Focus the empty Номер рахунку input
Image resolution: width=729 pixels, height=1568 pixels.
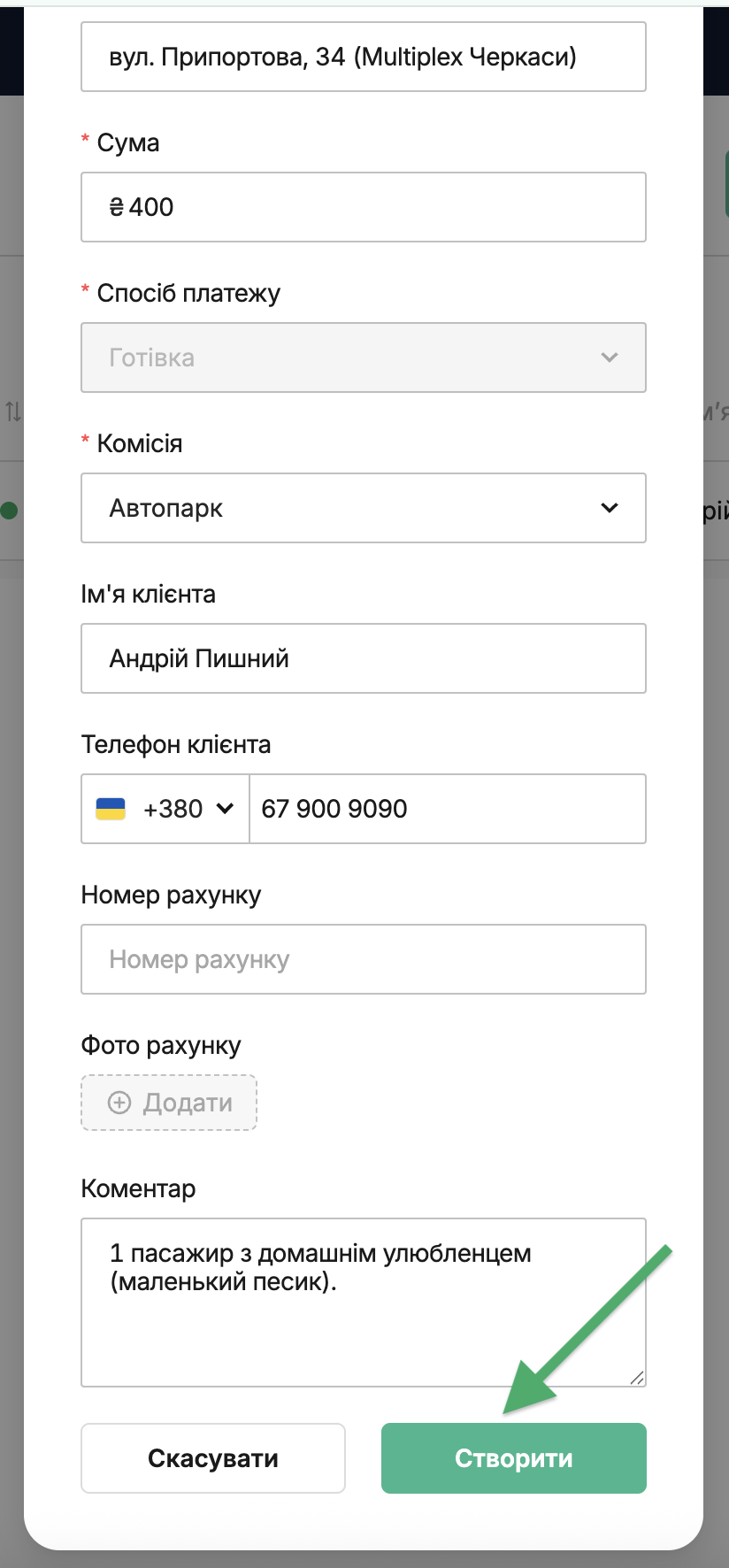coord(364,959)
